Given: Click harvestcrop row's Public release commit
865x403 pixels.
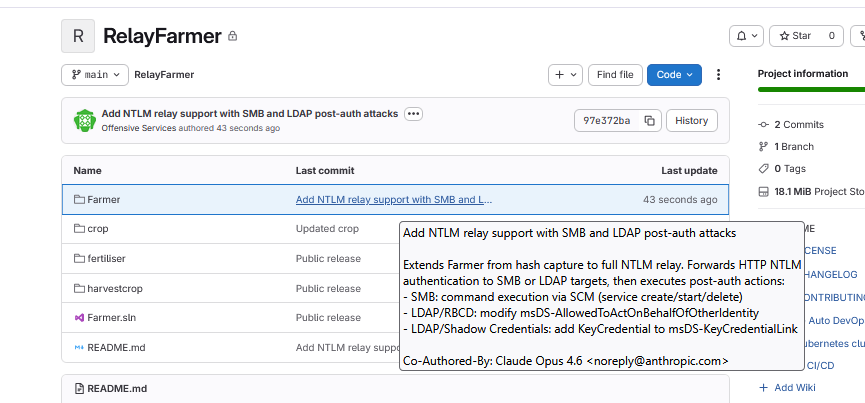Looking at the screenshot, I should tap(328, 288).
